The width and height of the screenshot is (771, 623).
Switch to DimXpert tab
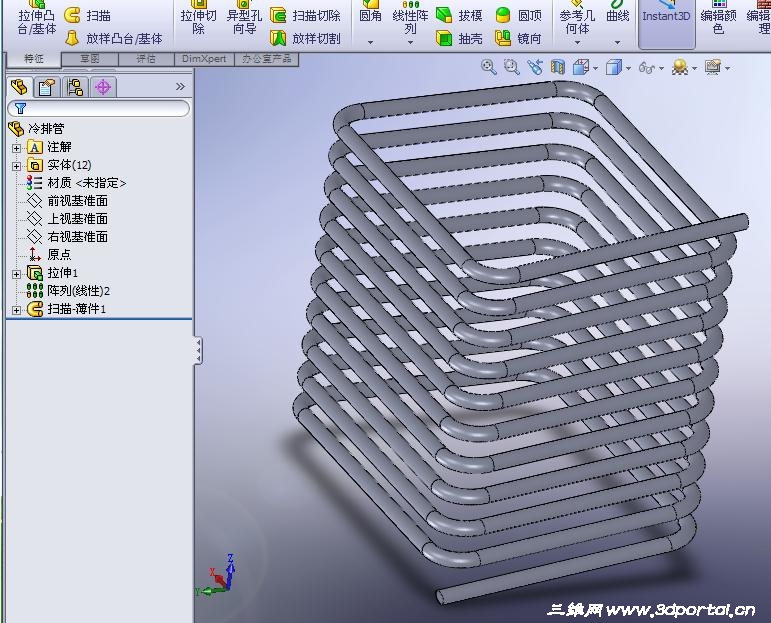pyautogui.click(x=204, y=59)
